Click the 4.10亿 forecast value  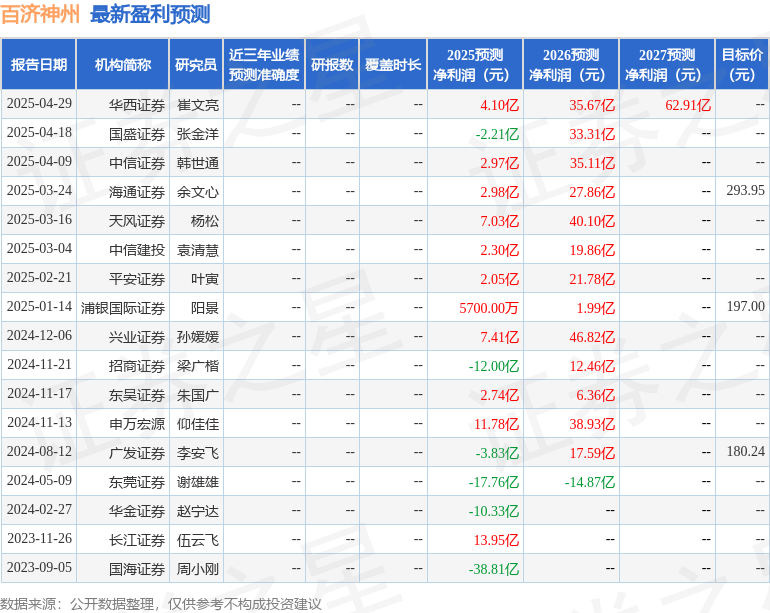point(499,105)
